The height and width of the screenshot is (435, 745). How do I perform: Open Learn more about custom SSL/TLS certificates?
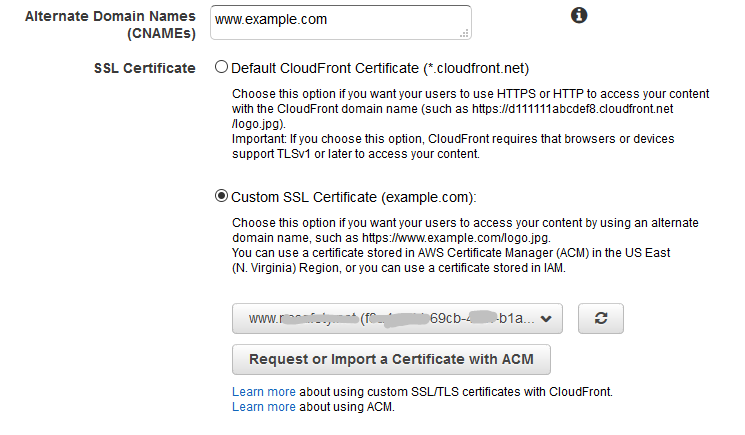coord(264,392)
